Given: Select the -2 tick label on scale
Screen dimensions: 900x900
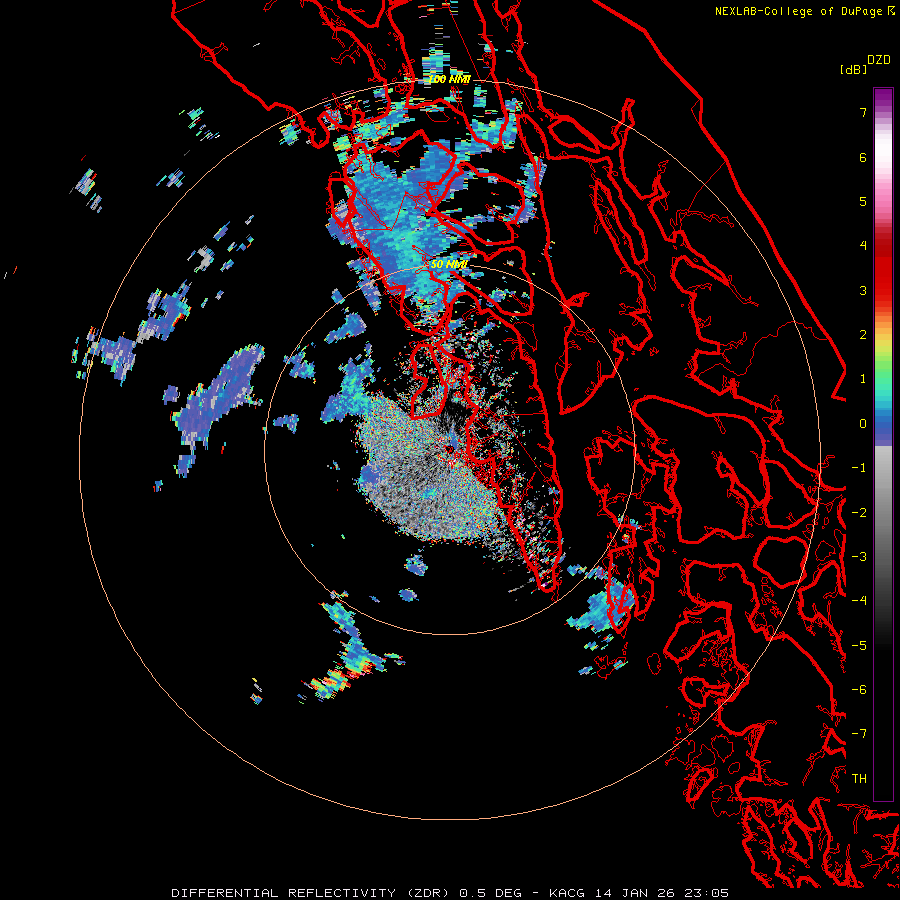Looking at the screenshot, I should (x=859, y=512).
